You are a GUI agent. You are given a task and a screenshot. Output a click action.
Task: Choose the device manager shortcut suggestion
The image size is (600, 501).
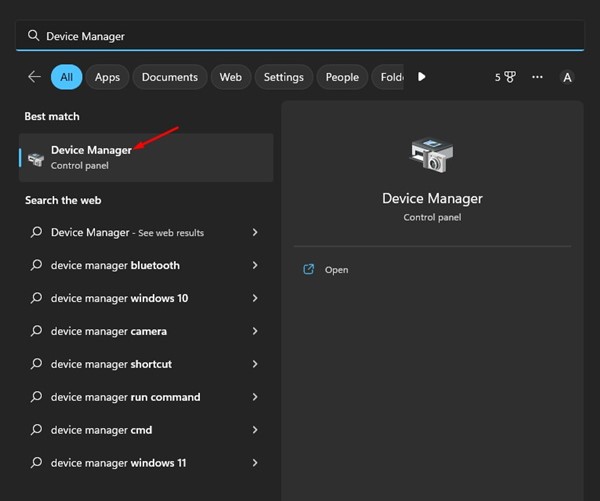pyautogui.click(x=111, y=364)
